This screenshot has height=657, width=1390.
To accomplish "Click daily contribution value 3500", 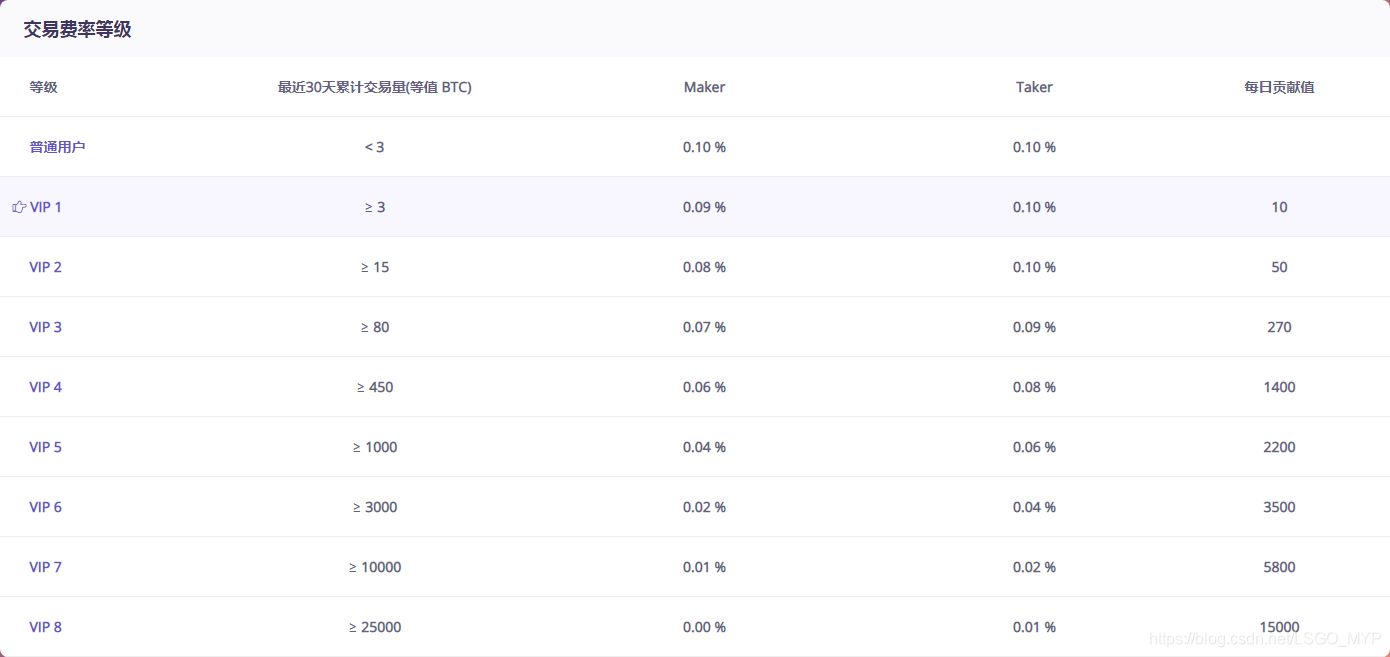I will [x=1279, y=507].
